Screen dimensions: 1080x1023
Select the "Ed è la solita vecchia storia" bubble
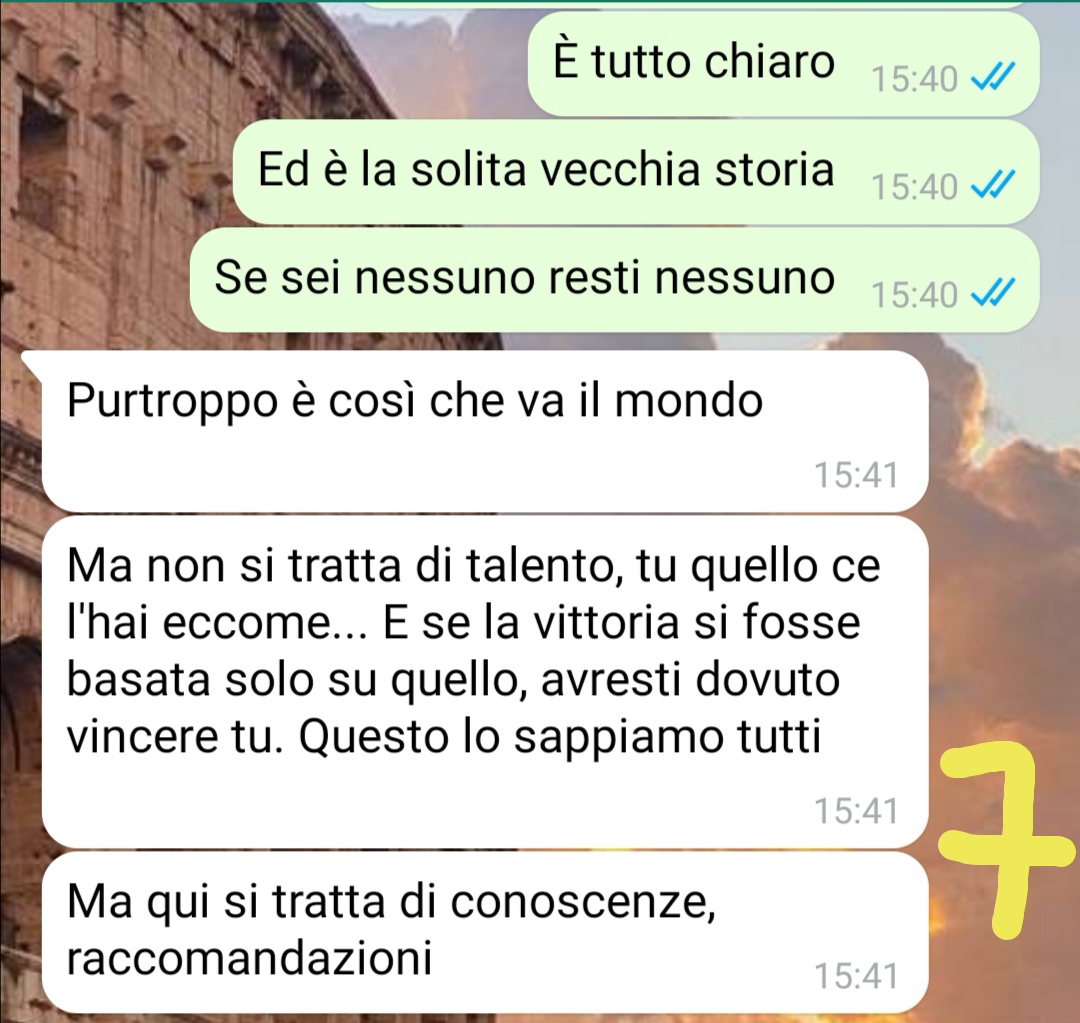[636, 172]
